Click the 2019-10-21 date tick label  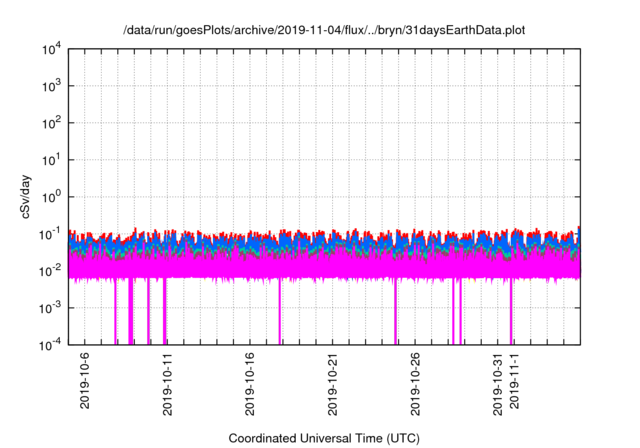(x=333, y=384)
